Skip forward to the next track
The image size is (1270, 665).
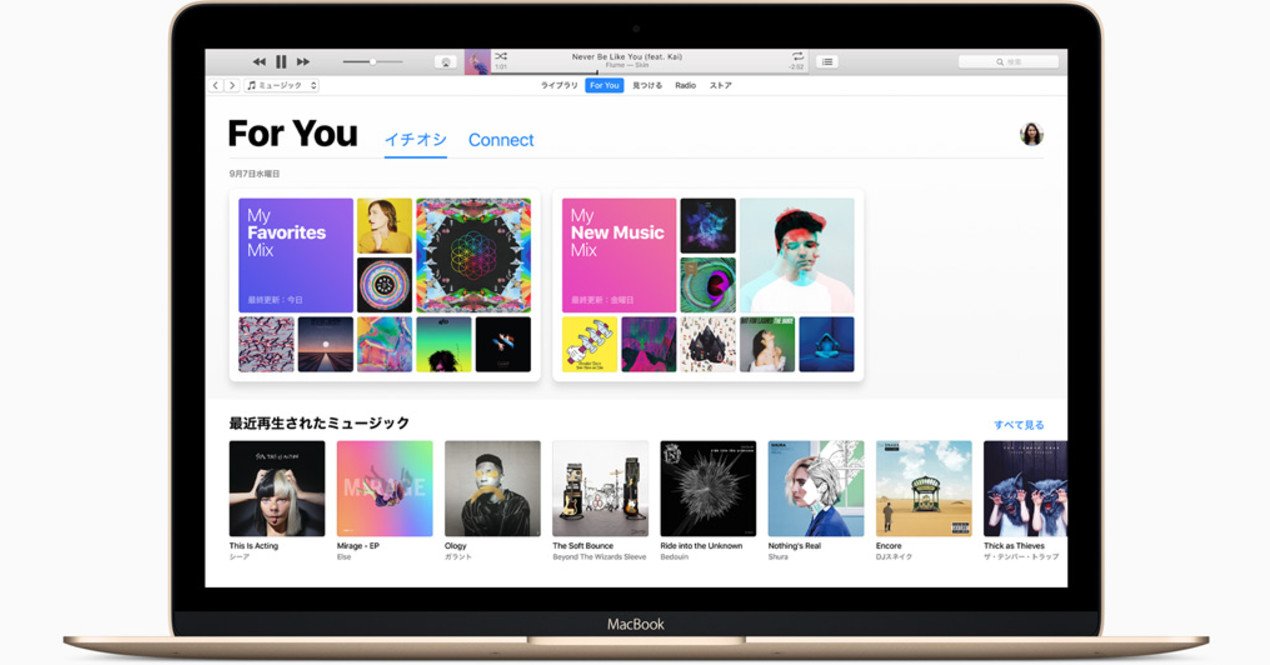coord(303,62)
